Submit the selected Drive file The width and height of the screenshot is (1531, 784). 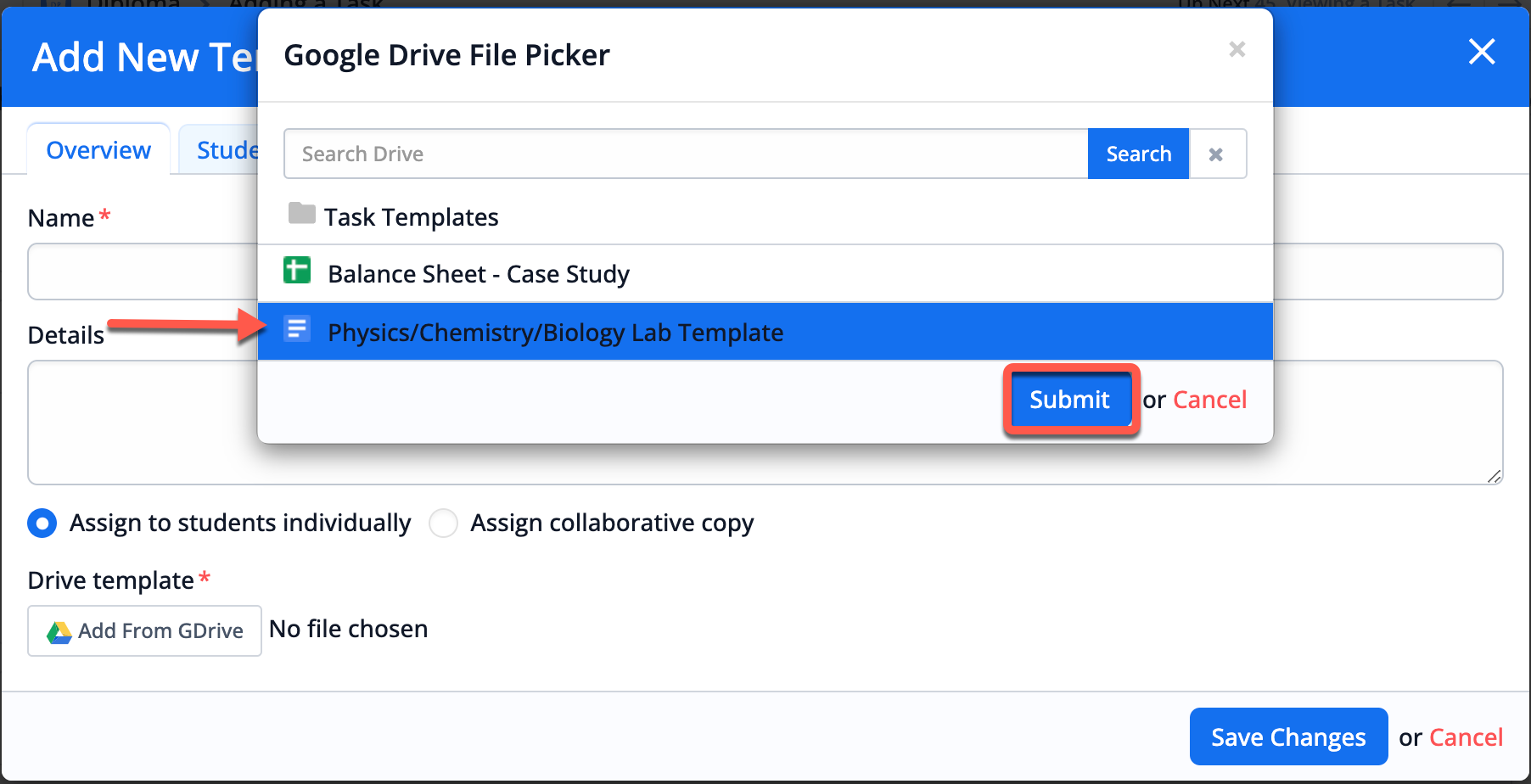coord(1069,400)
